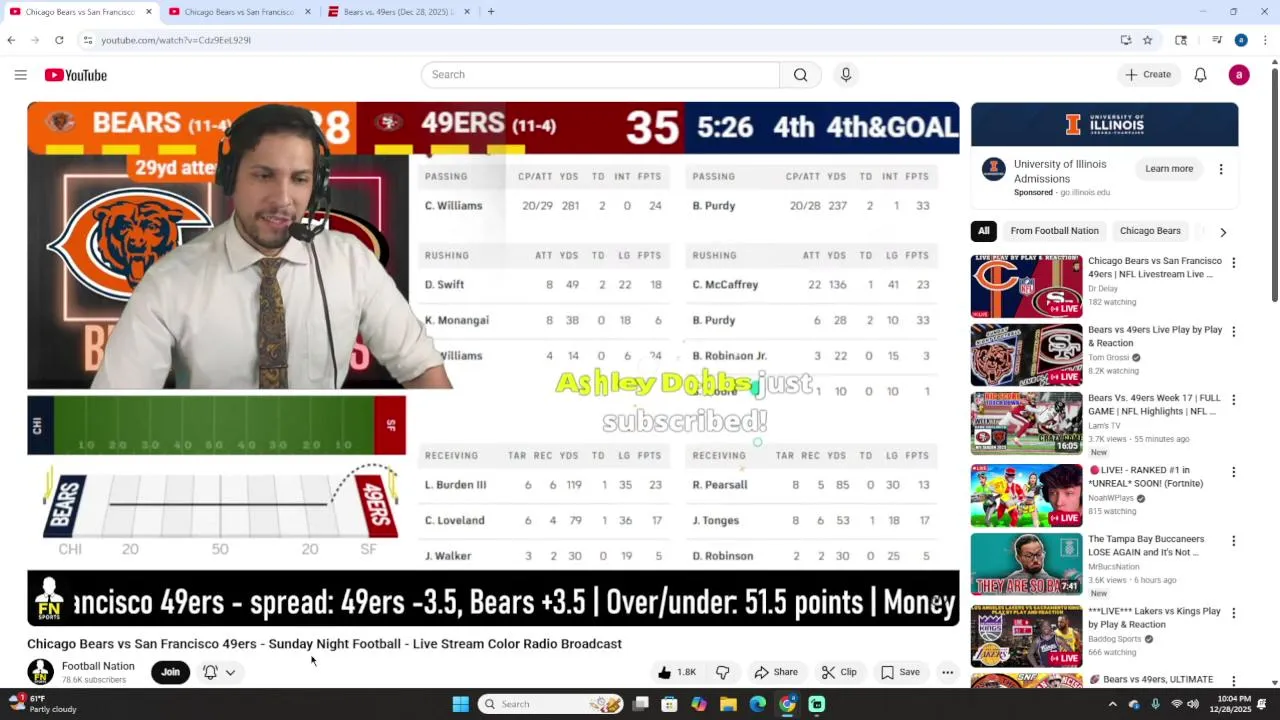Open Lam's TV full game highlights thumbnail

tap(1026, 423)
